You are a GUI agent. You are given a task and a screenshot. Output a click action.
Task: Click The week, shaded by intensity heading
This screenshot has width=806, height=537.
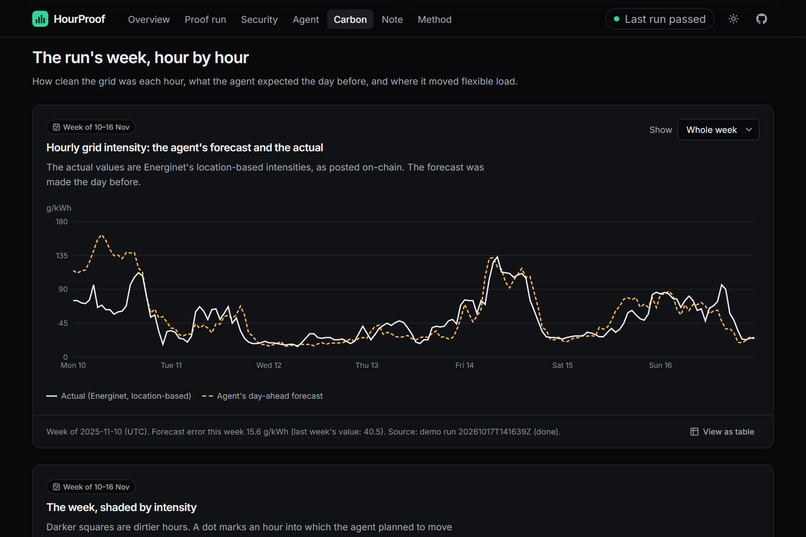(121, 507)
